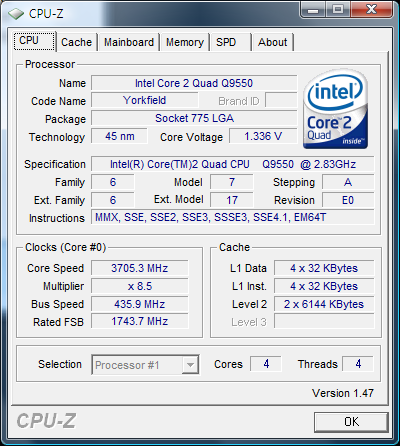Click the Threads count field

pos(358,364)
